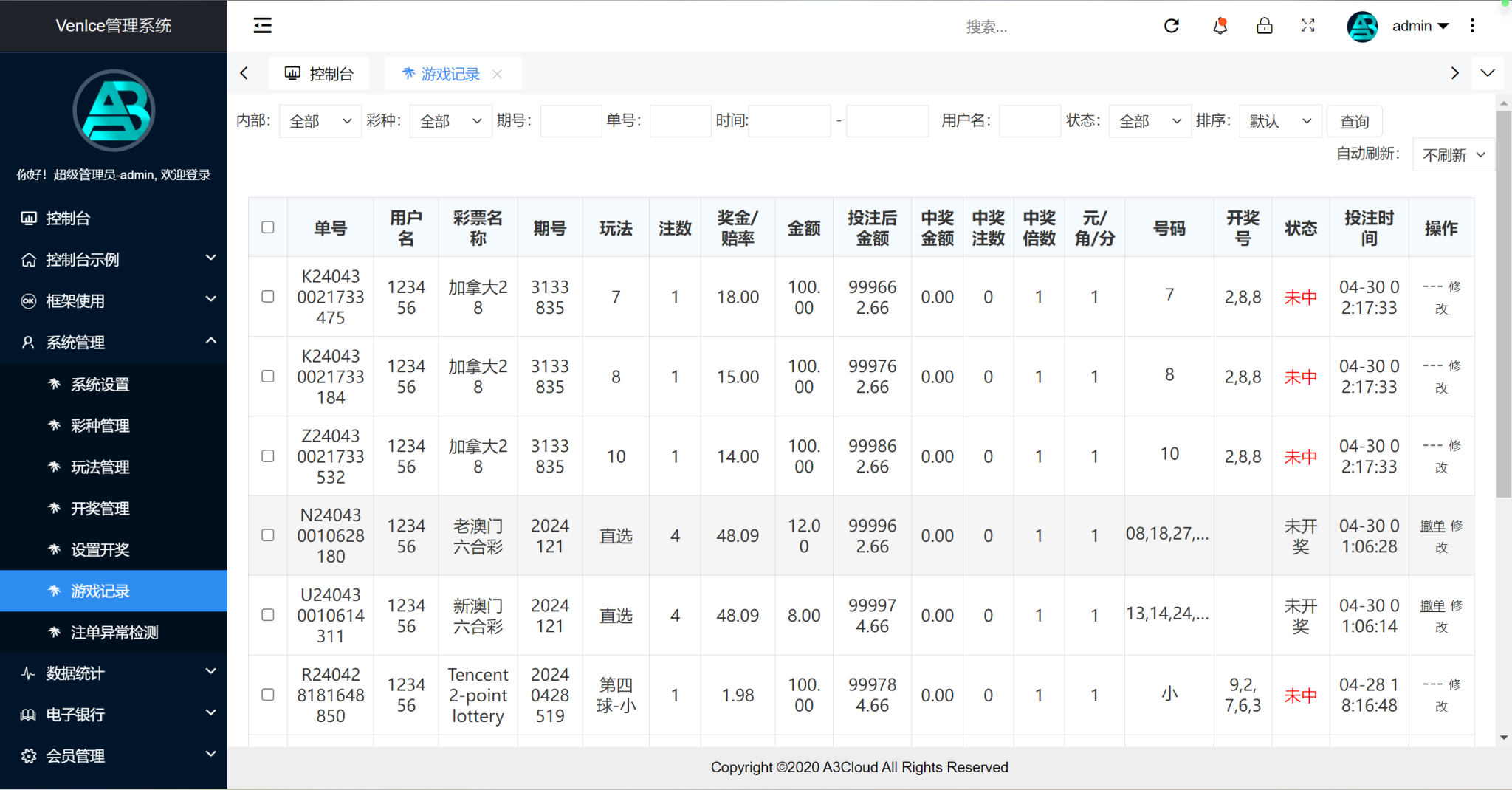Switch to the 控制台 tab
The width and height of the screenshot is (1512, 790).
(319, 74)
